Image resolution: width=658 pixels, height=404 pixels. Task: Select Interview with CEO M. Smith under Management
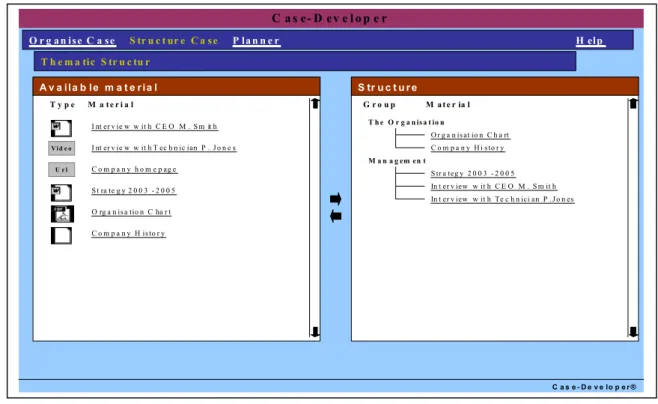[x=494, y=186]
